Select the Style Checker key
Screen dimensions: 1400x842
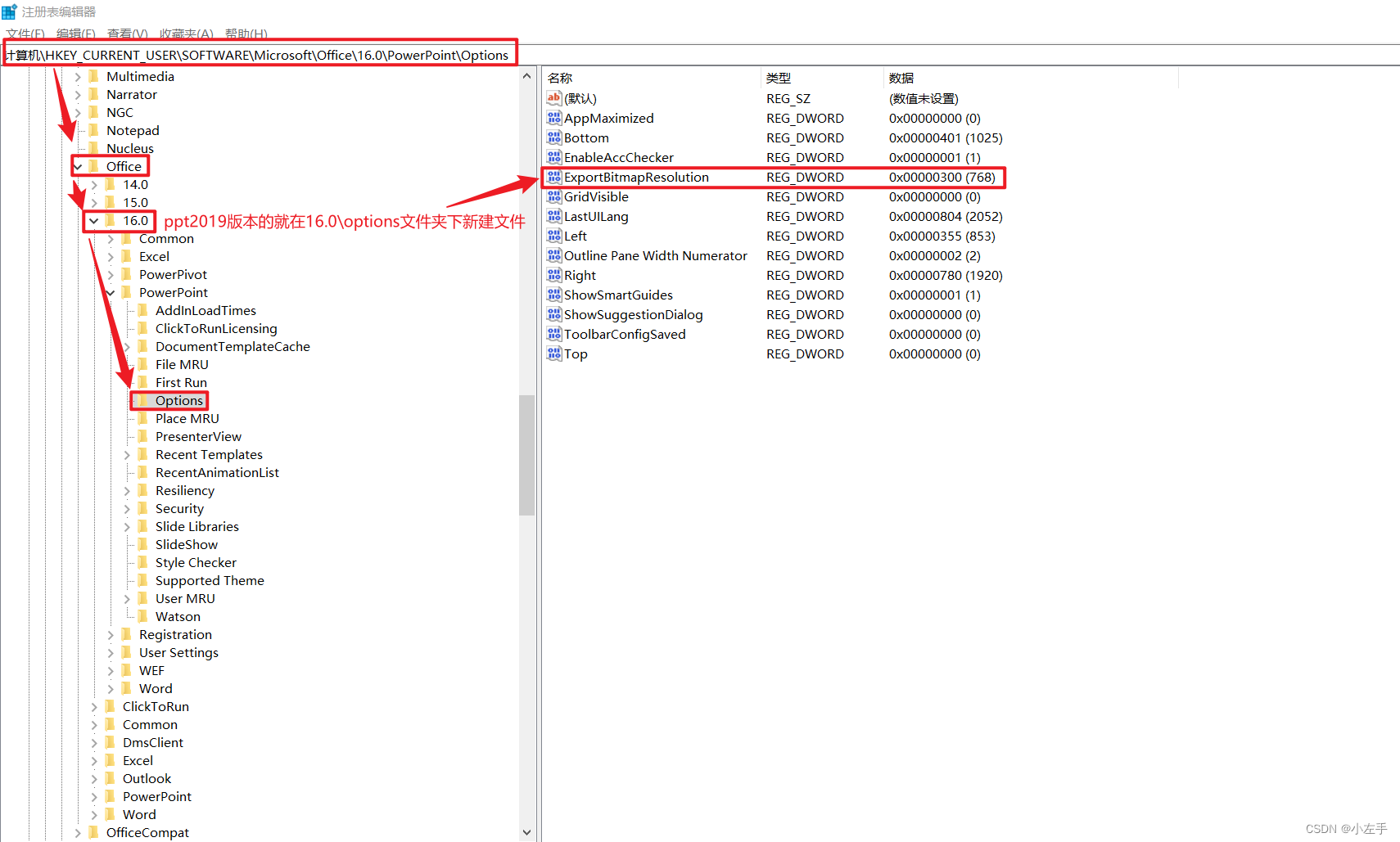coord(196,562)
